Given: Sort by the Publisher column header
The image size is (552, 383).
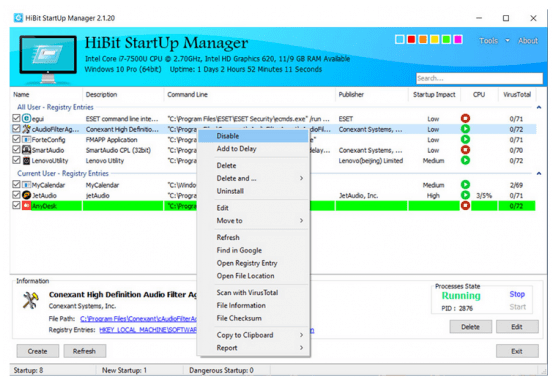Looking at the screenshot, I should (x=371, y=94).
